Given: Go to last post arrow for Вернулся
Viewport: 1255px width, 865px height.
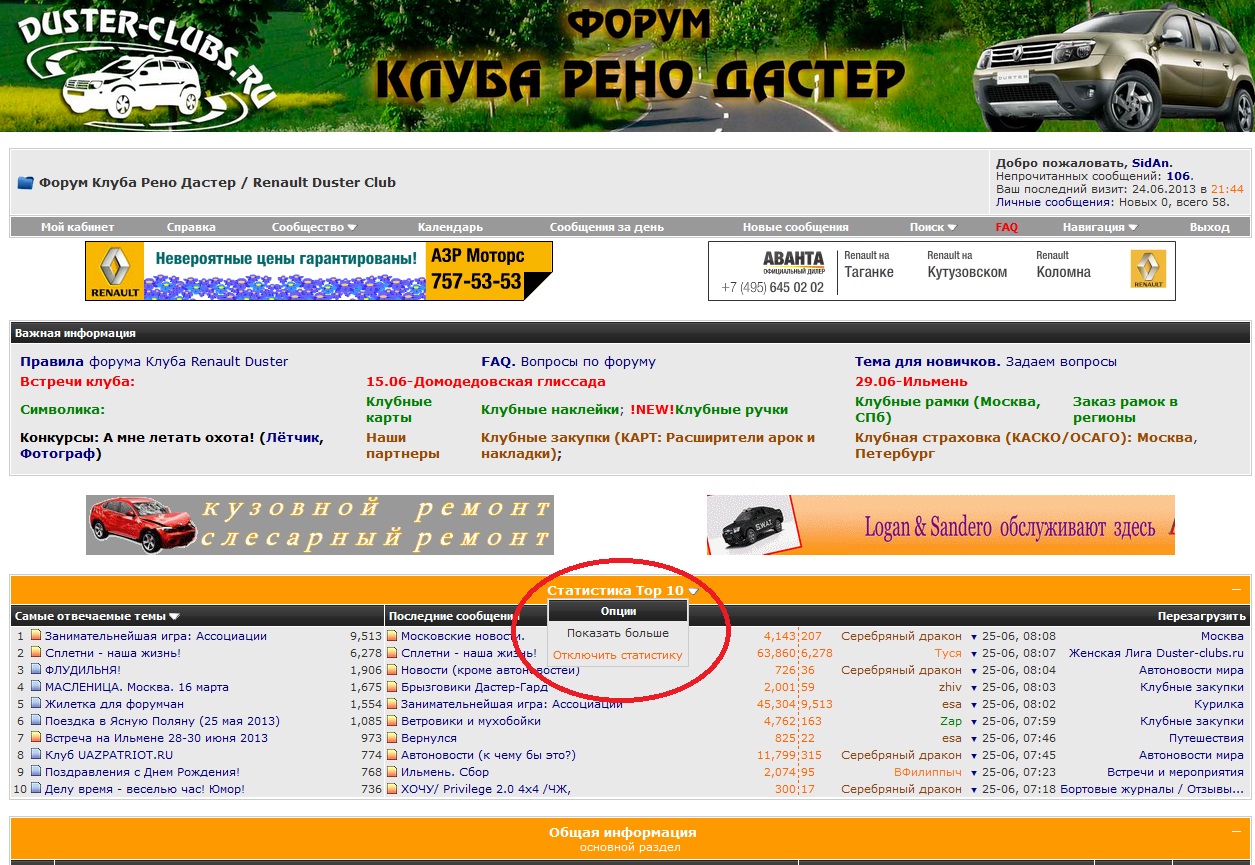Looking at the screenshot, I should tap(974, 738).
